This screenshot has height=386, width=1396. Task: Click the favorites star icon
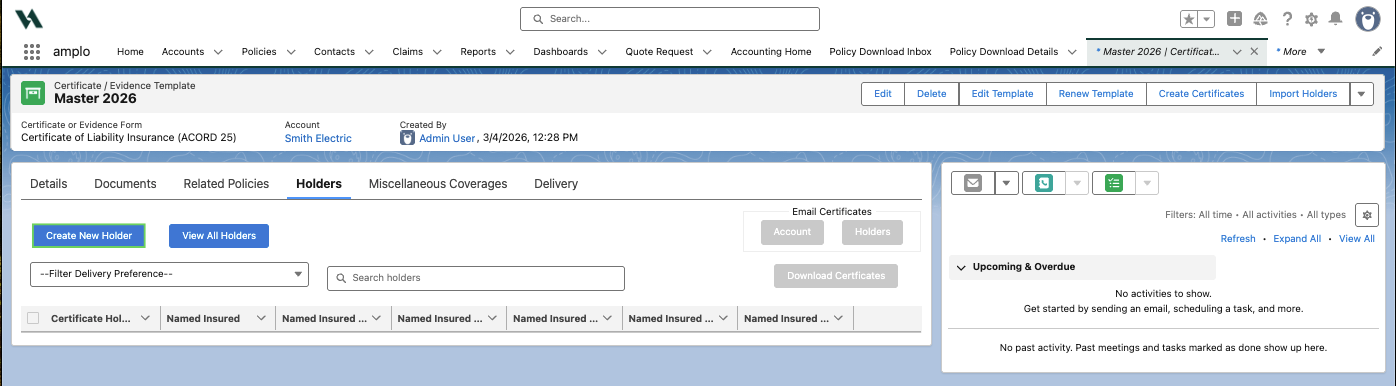(1189, 19)
